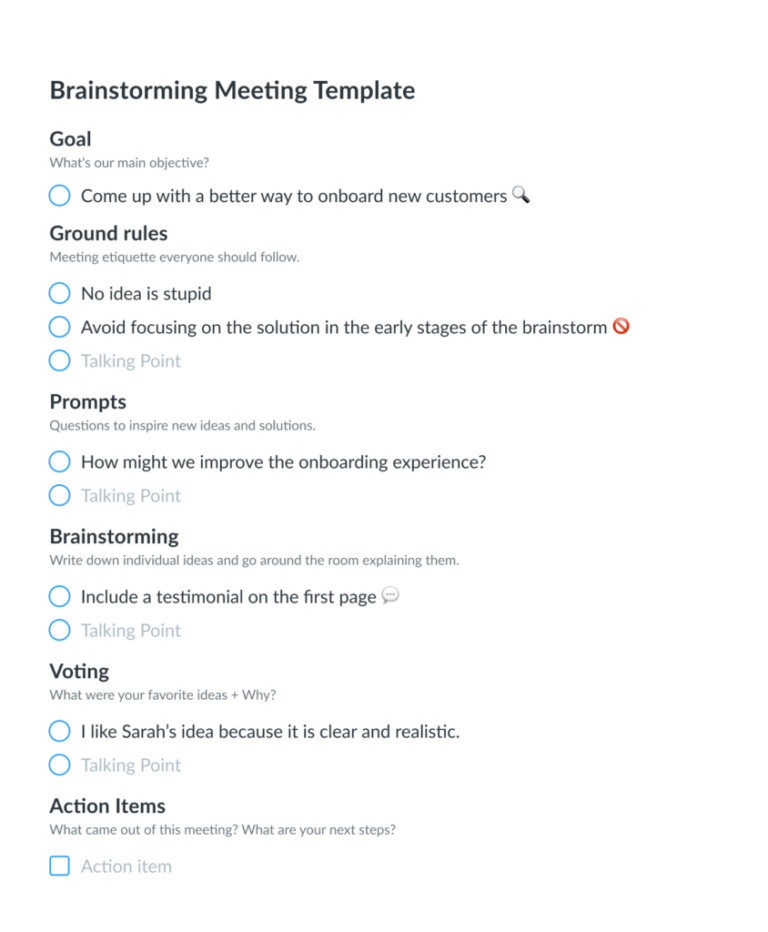
Task: Select the 'Voting' section heading
Action: (79, 671)
